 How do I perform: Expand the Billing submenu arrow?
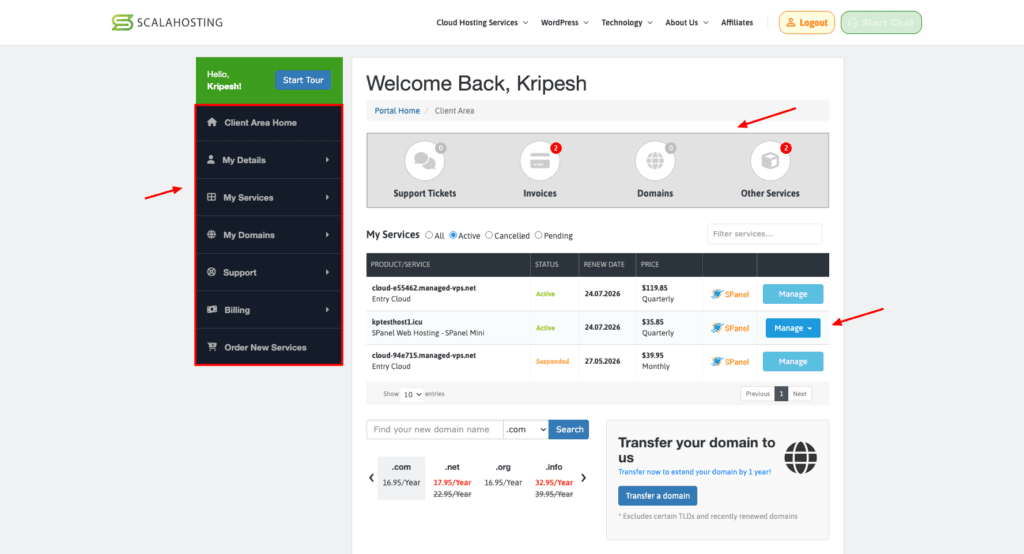(x=327, y=310)
